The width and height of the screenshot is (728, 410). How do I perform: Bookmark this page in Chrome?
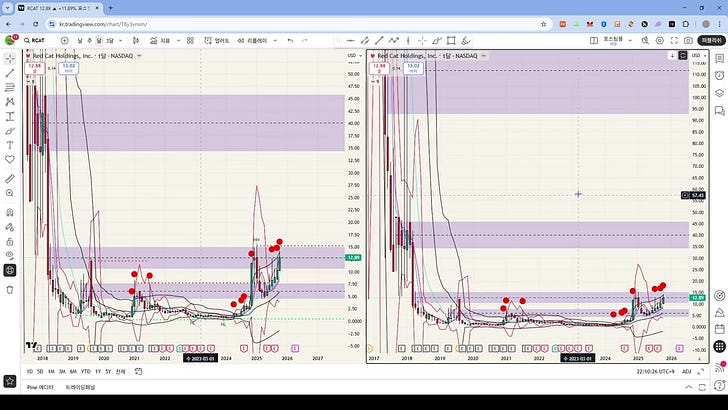[544, 24]
